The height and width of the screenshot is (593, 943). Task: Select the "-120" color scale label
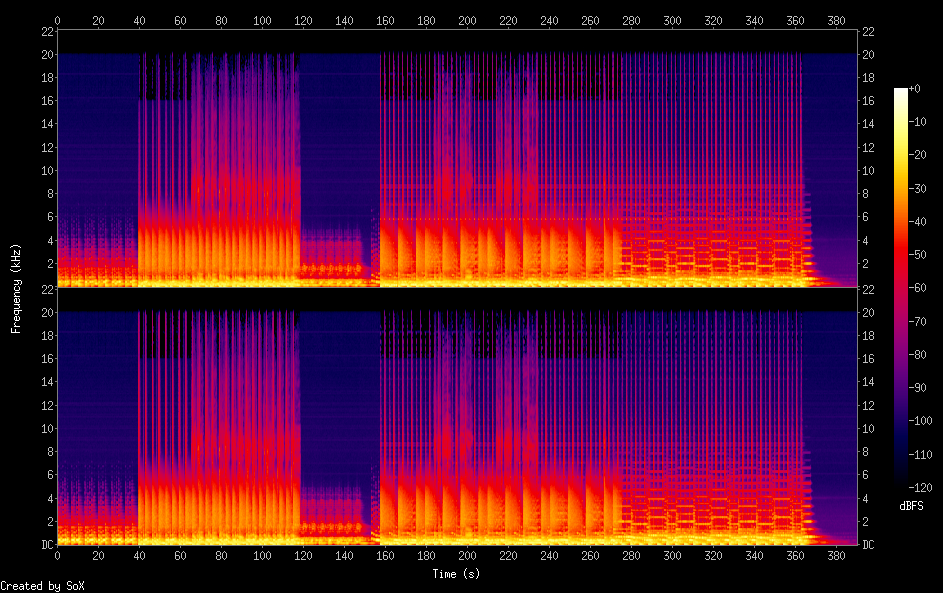coord(921,488)
